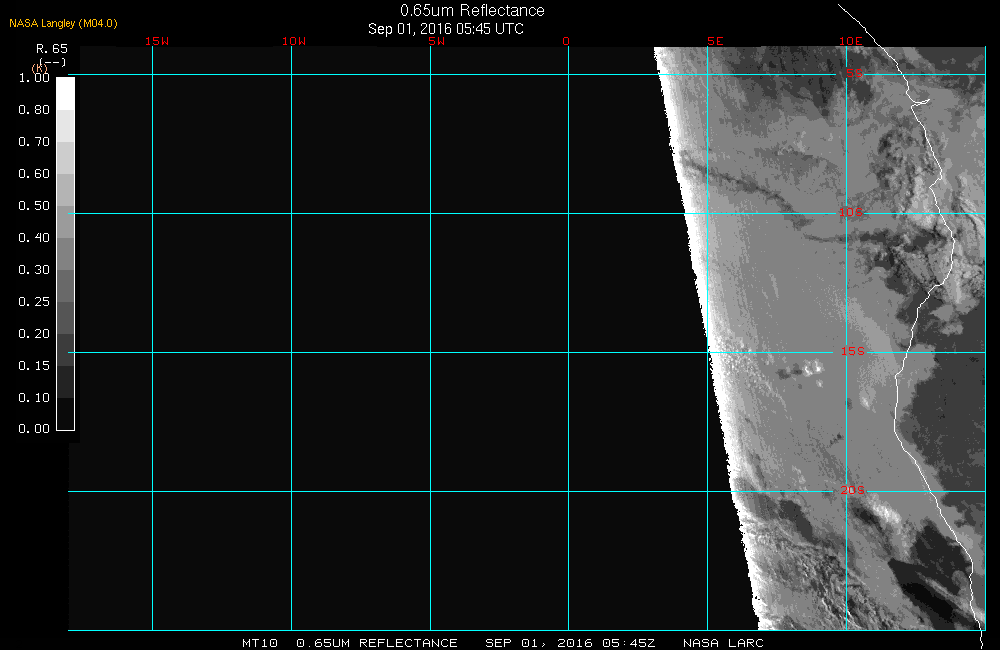
Task: Click the 0.80 colorbar value
Action: coord(34,110)
